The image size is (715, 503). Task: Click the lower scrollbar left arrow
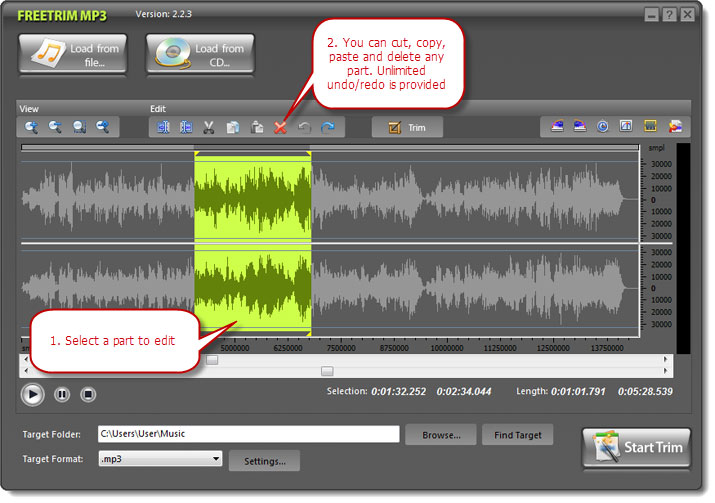pyautogui.click(x=26, y=370)
